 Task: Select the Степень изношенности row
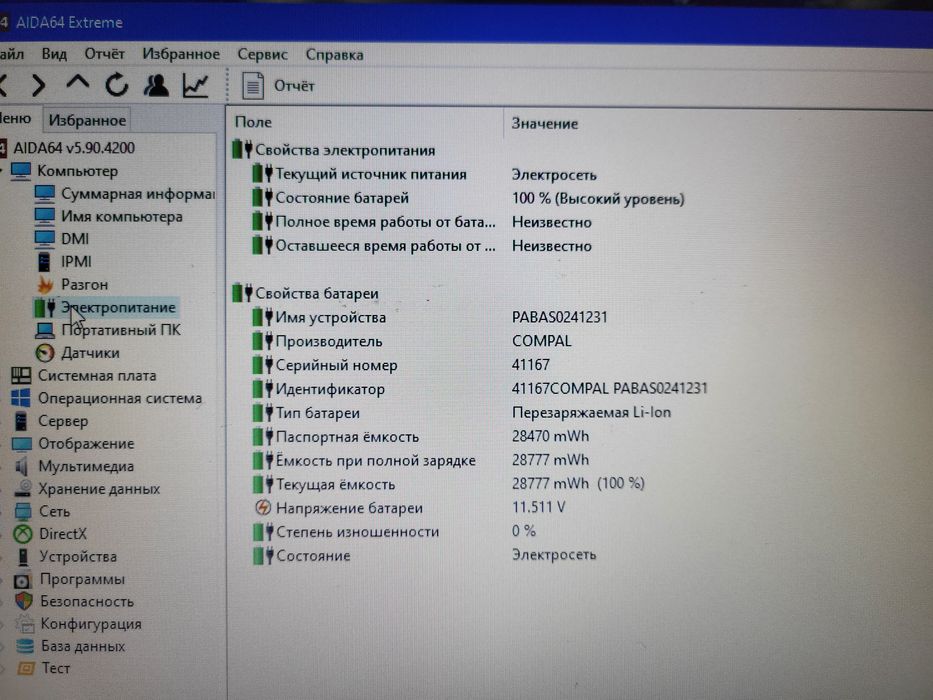click(x=358, y=532)
